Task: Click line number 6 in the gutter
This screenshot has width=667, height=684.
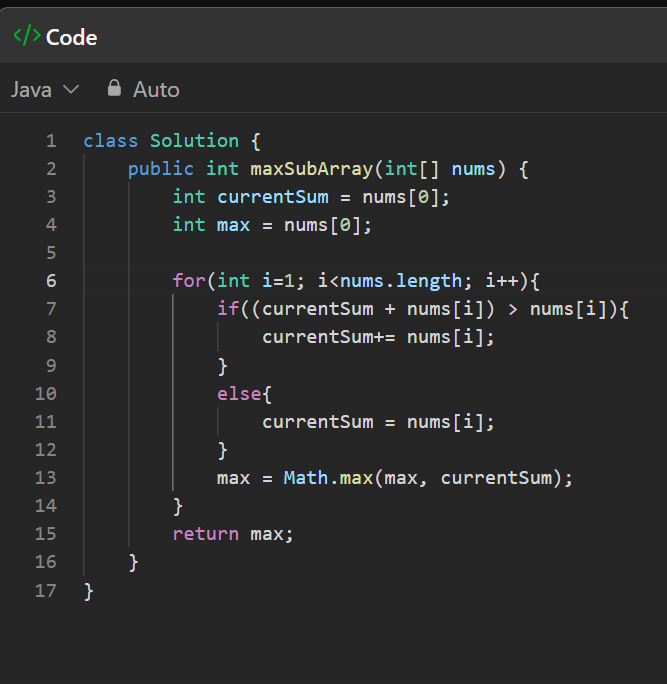Action: [51, 280]
